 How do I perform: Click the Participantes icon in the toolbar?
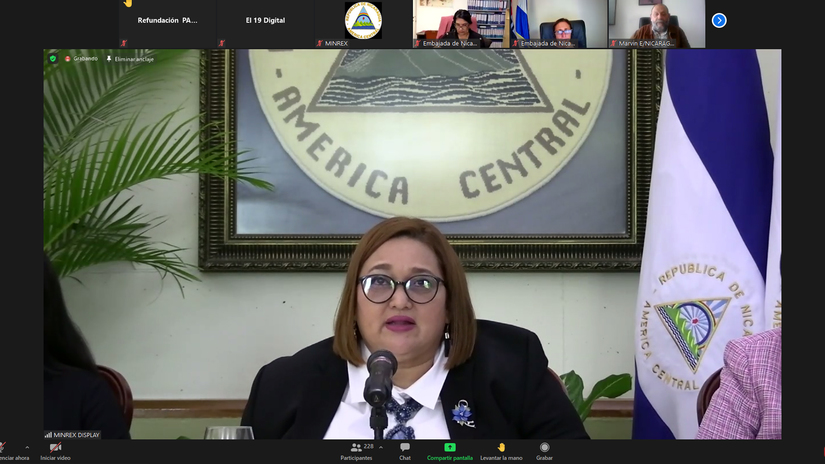356,448
